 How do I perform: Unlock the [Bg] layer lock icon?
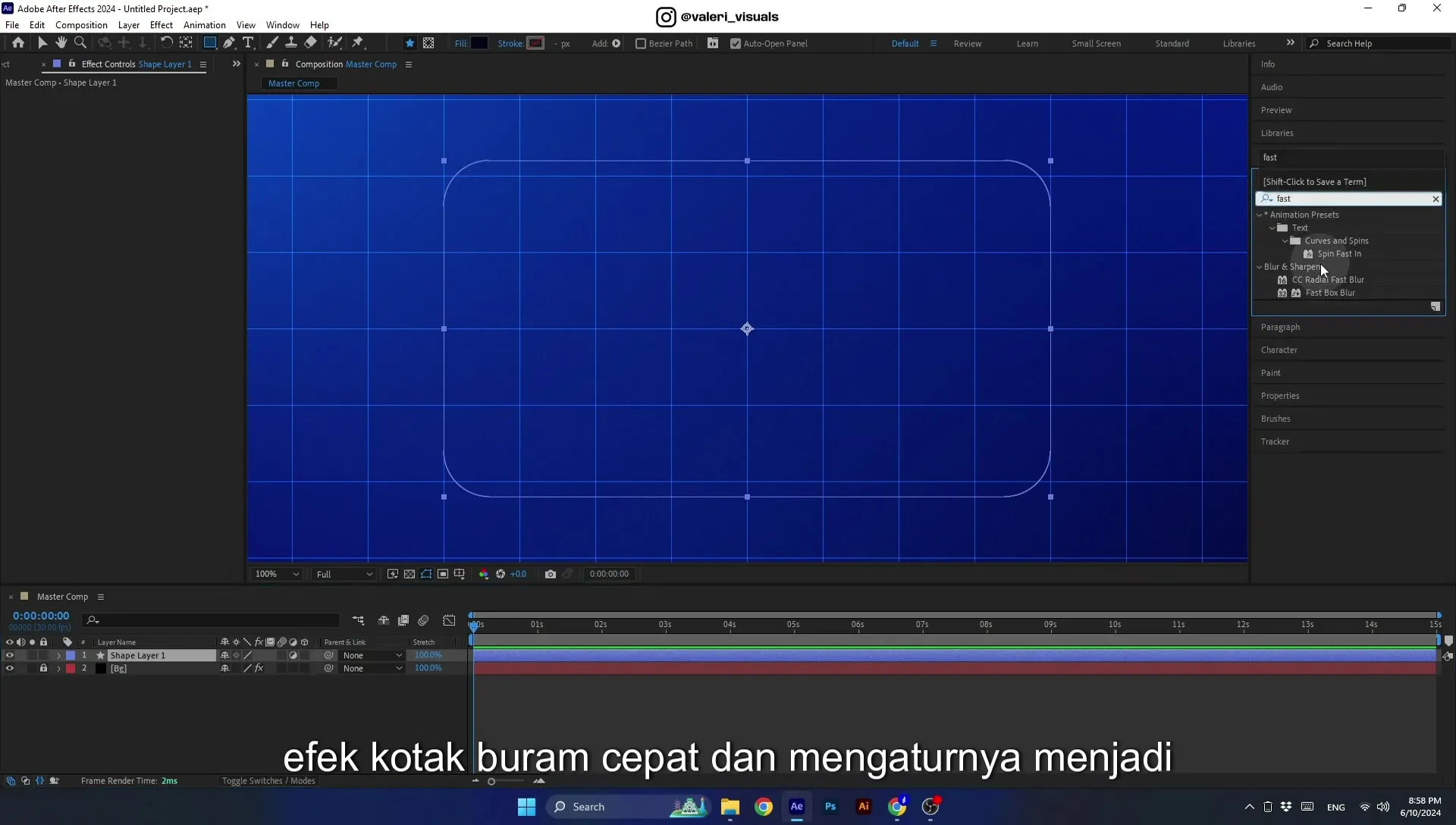(x=43, y=669)
